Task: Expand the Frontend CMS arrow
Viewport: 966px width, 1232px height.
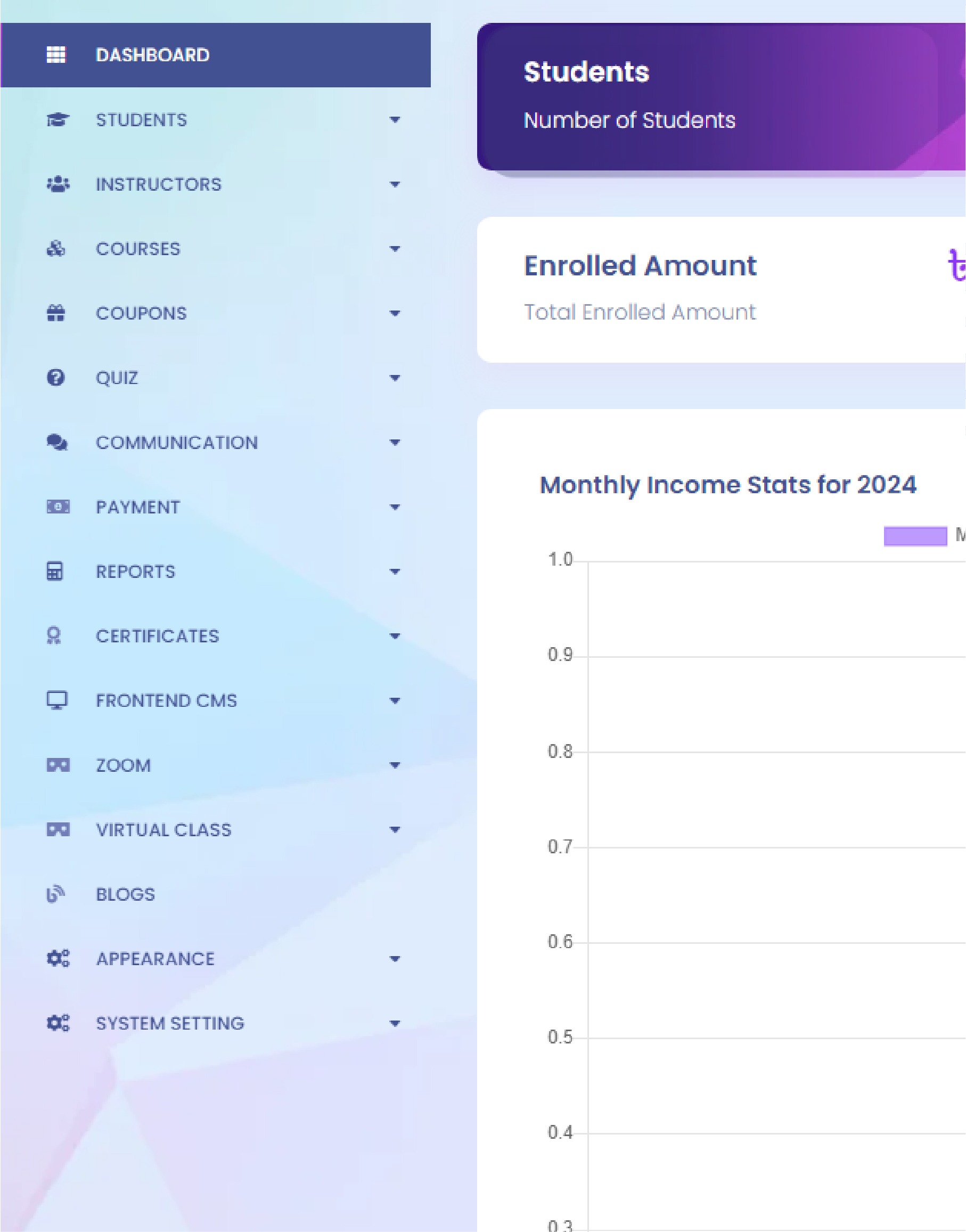Action: click(x=395, y=701)
